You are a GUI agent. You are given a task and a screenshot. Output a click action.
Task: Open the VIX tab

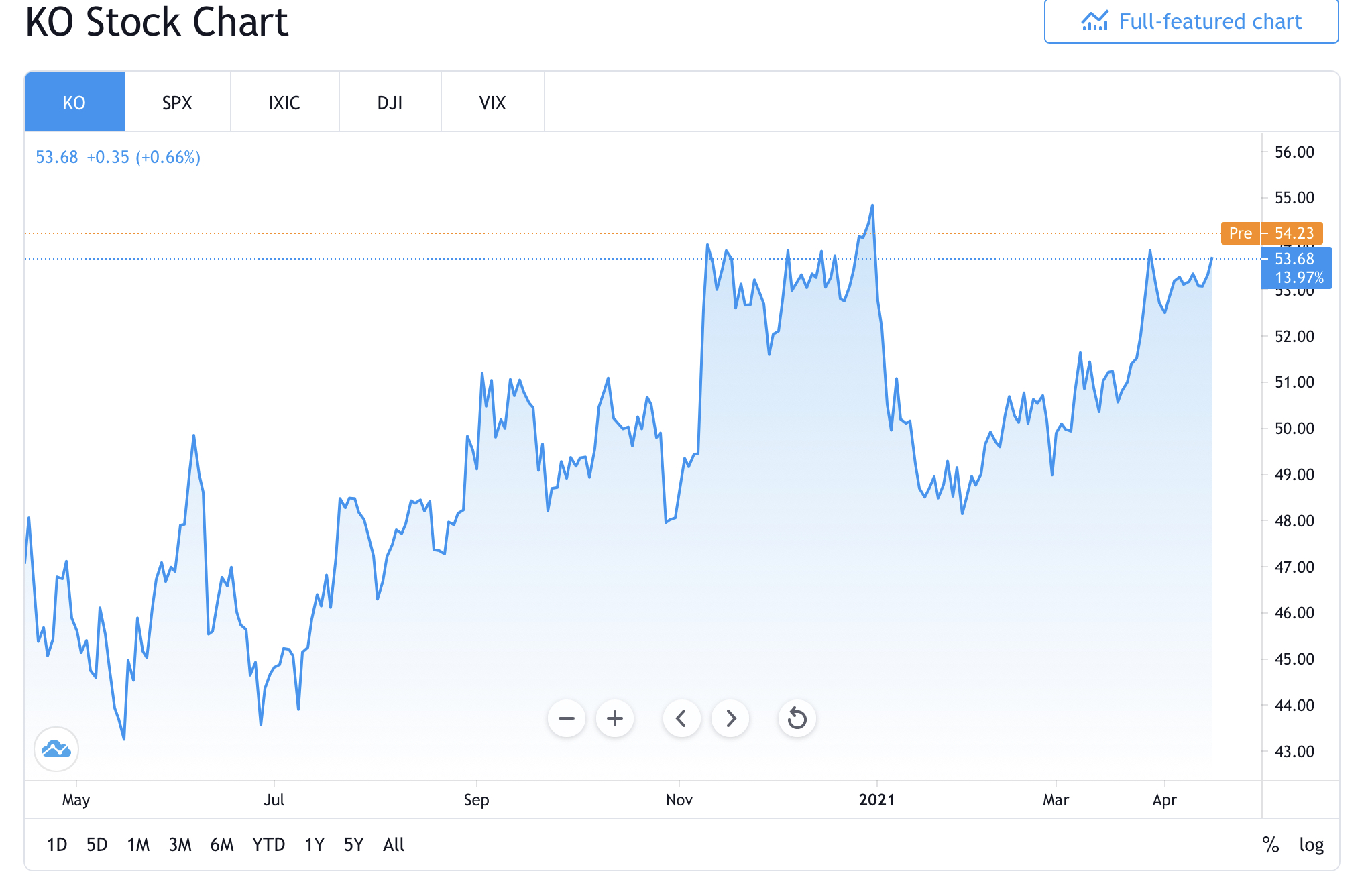(x=492, y=102)
